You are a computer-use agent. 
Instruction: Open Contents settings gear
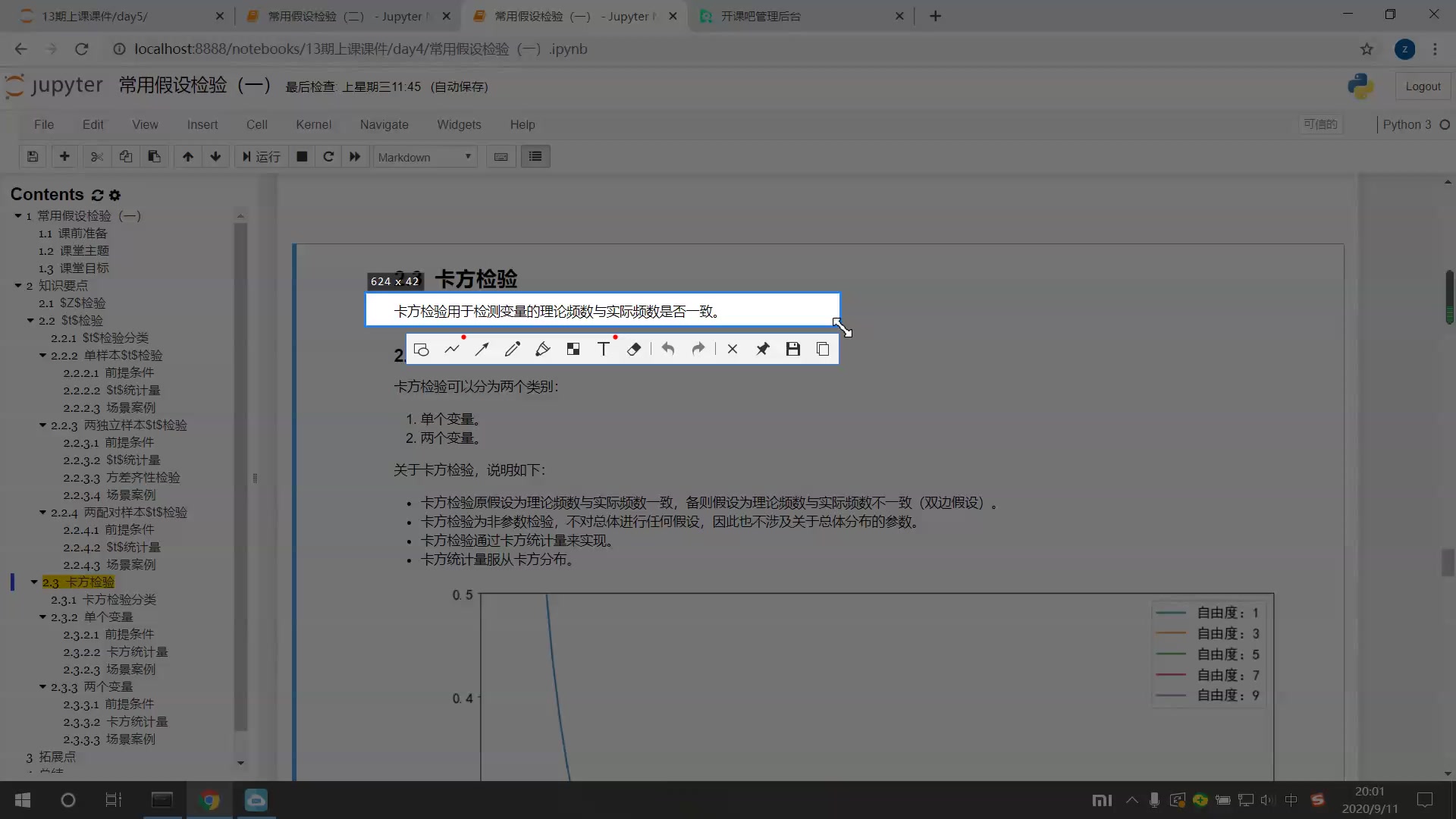pyautogui.click(x=115, y=195)
